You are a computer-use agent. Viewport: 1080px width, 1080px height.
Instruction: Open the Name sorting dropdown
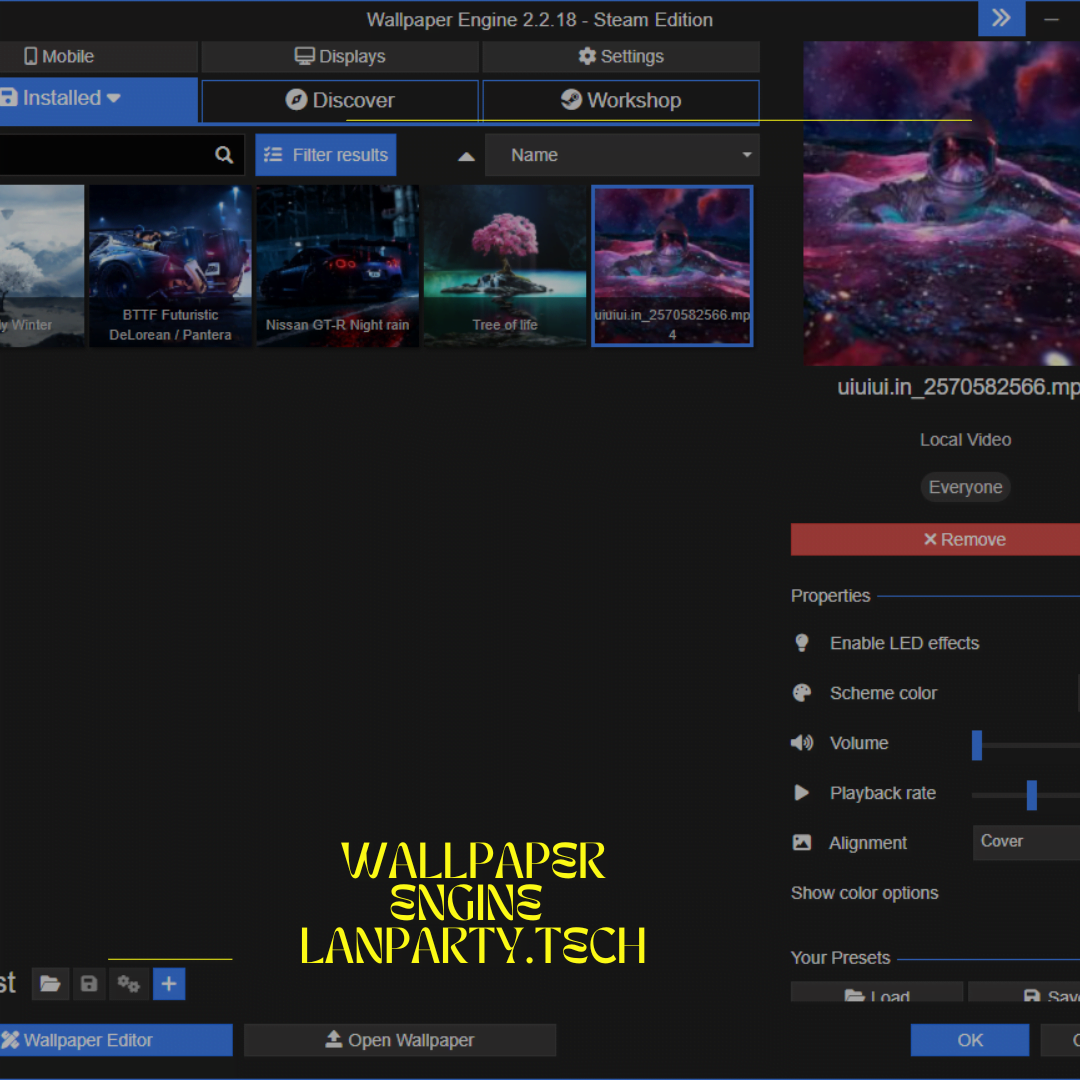622,154
